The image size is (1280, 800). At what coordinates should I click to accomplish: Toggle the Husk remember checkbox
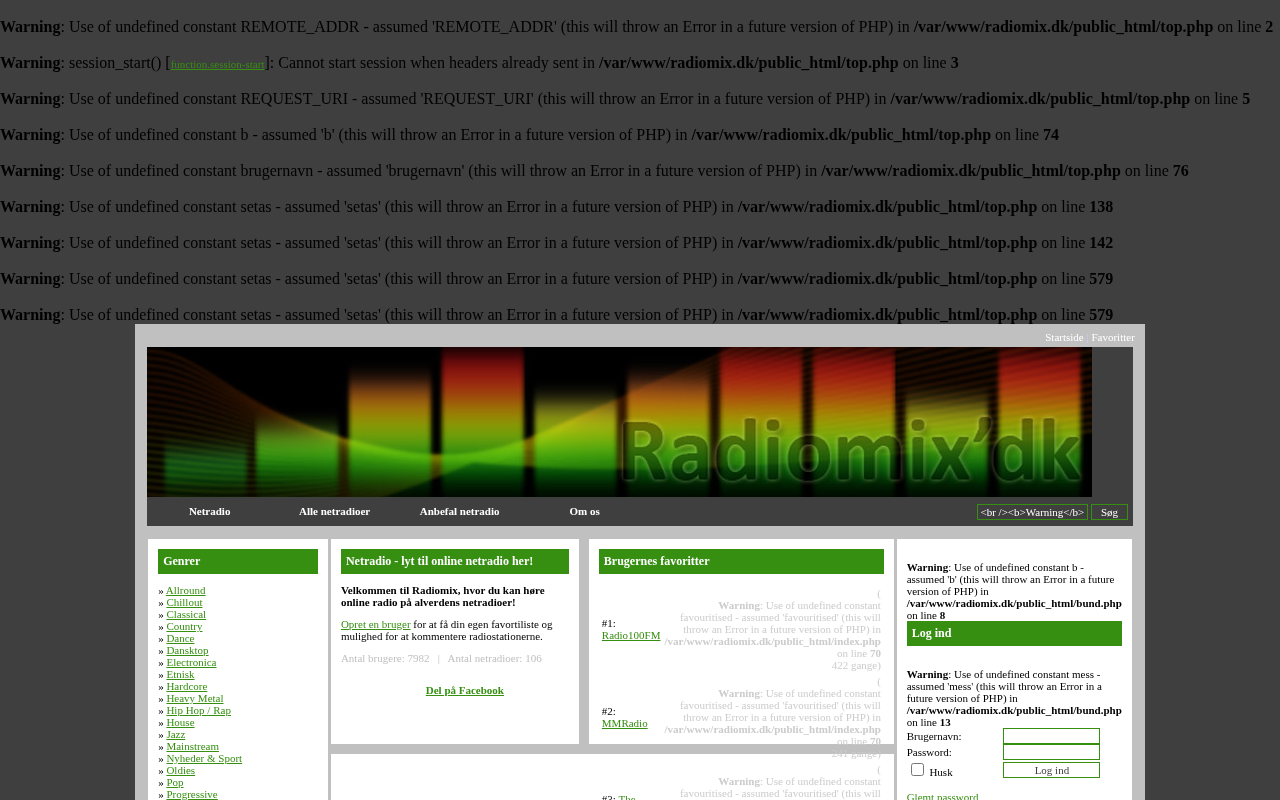[x=917, y=770]
